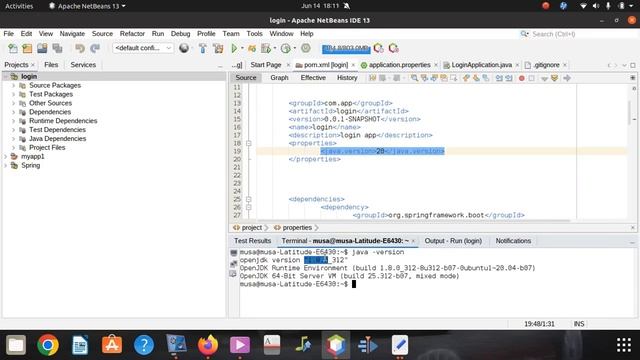
Task: Open the Refactor menu
Action: (x=132, y=33)
